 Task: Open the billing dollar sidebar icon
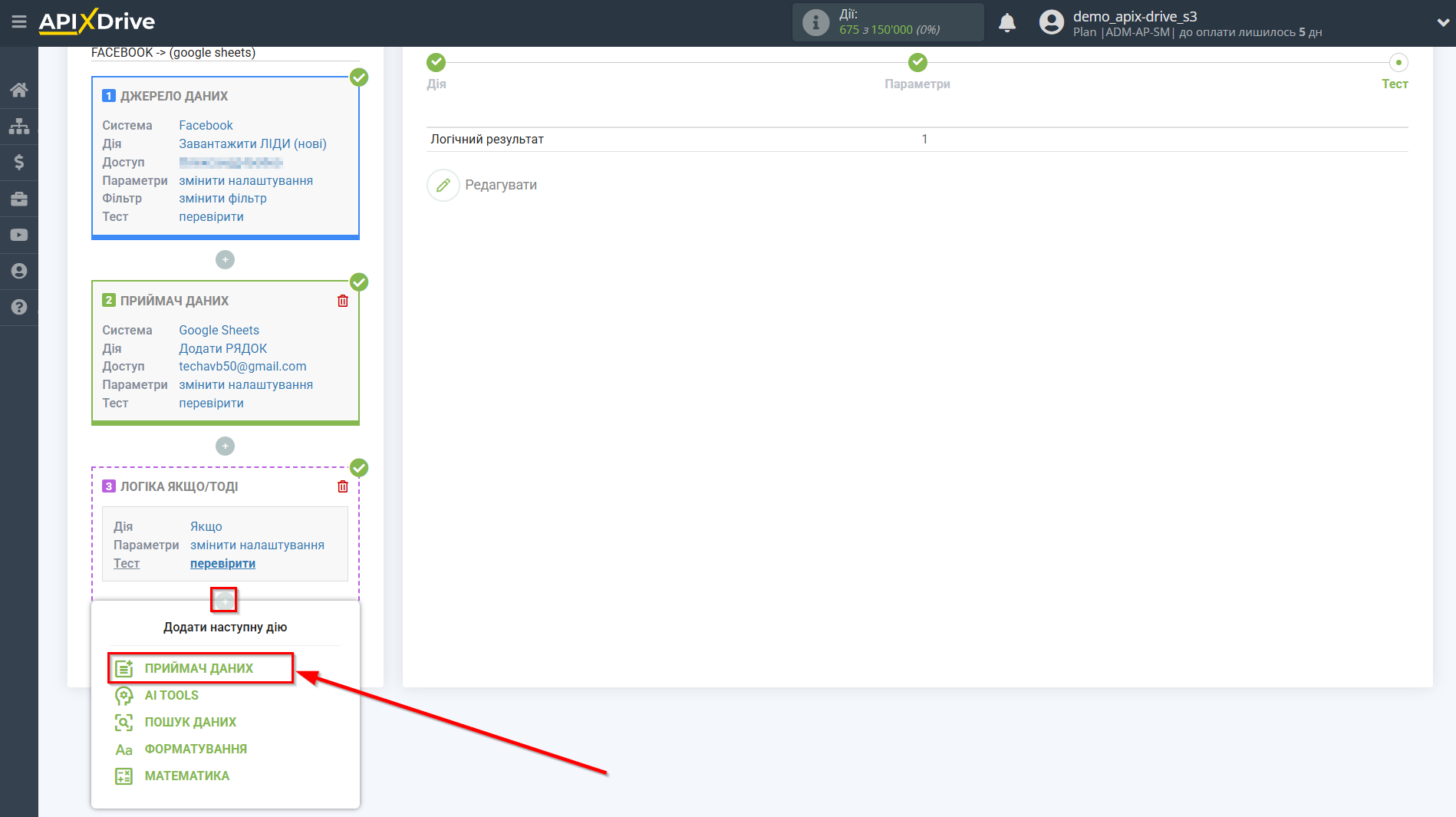(19, 162)
